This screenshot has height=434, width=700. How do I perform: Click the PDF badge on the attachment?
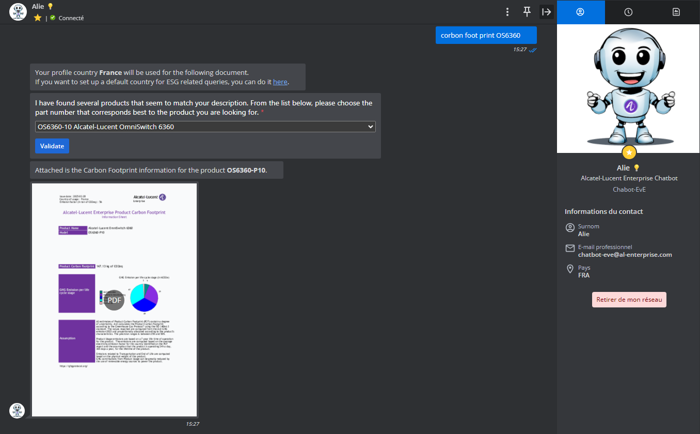click(114, 300)
